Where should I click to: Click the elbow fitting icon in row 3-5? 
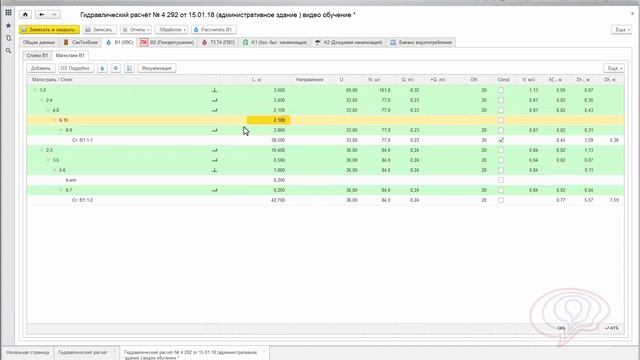(x=215, y=160)
